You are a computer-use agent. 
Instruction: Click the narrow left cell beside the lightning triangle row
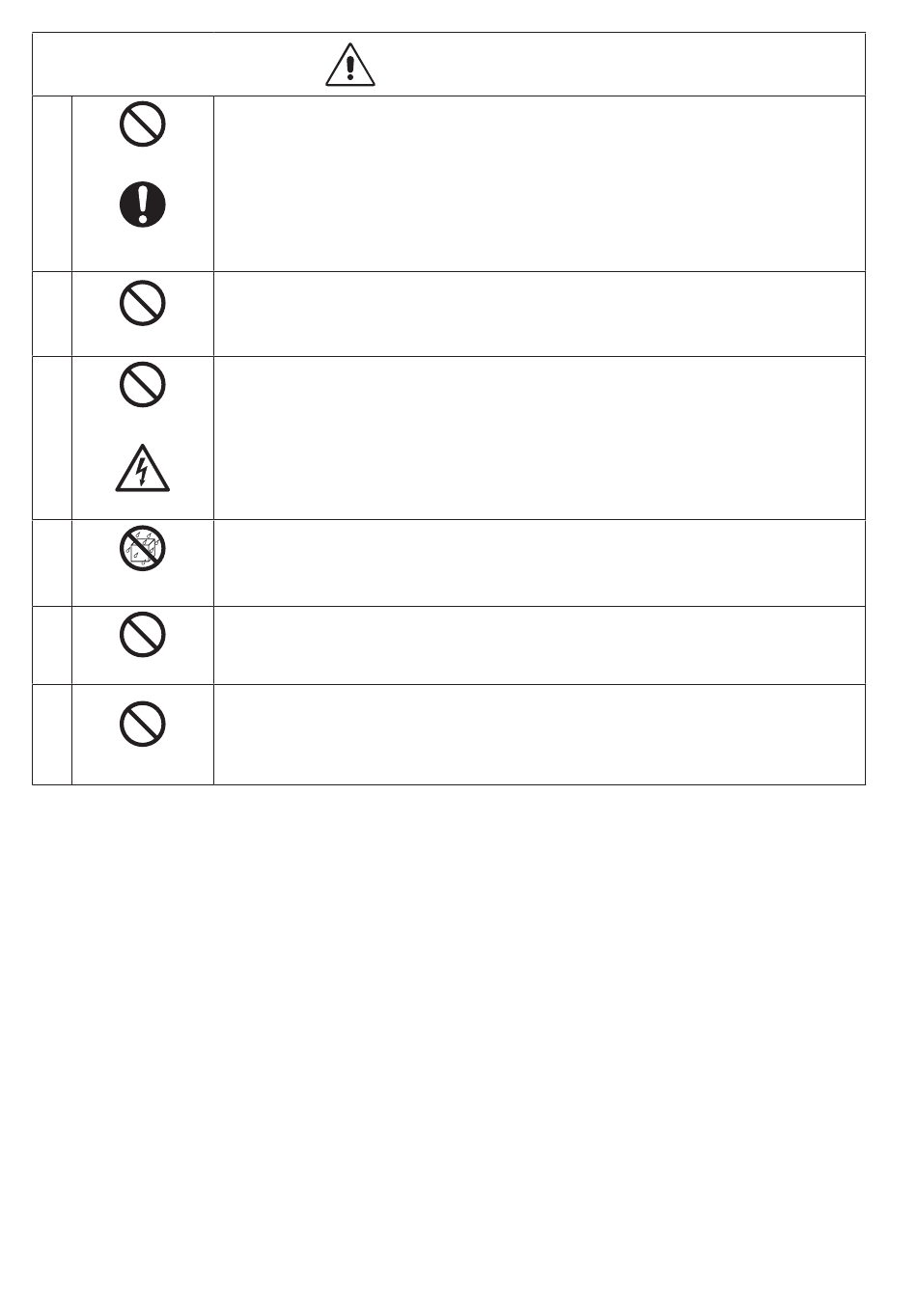(52, 438)
